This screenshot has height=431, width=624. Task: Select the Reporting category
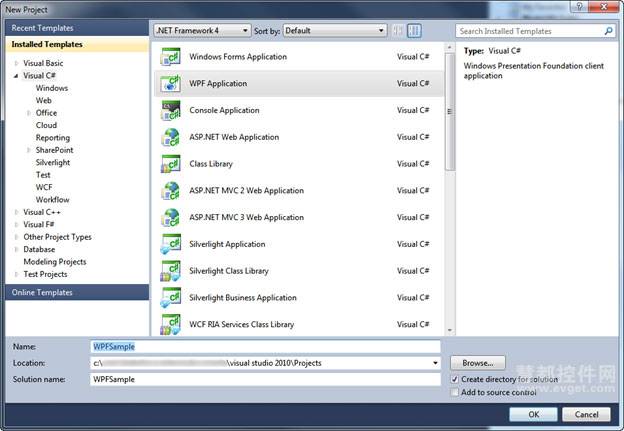(x=53, y=138)
